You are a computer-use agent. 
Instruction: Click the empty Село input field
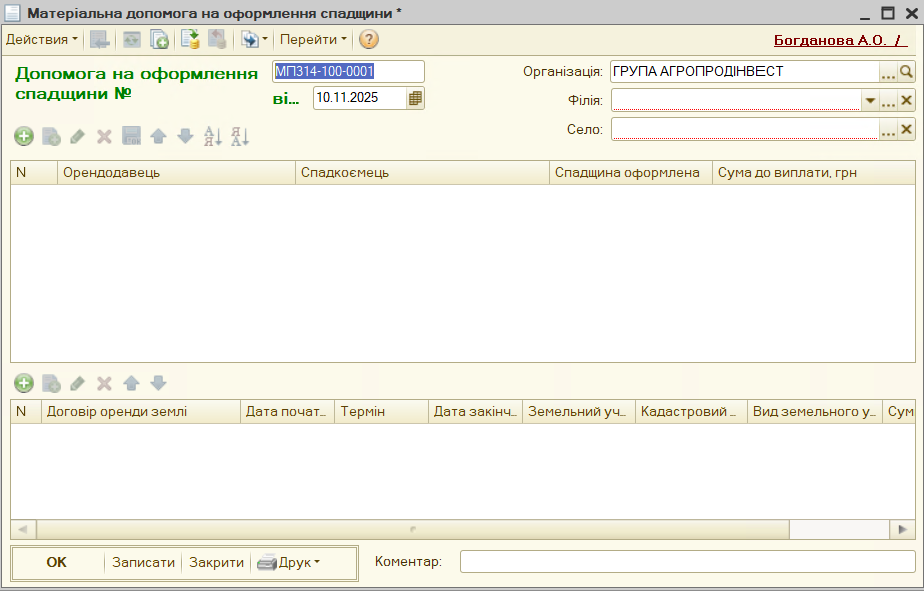tap(745, 129)
